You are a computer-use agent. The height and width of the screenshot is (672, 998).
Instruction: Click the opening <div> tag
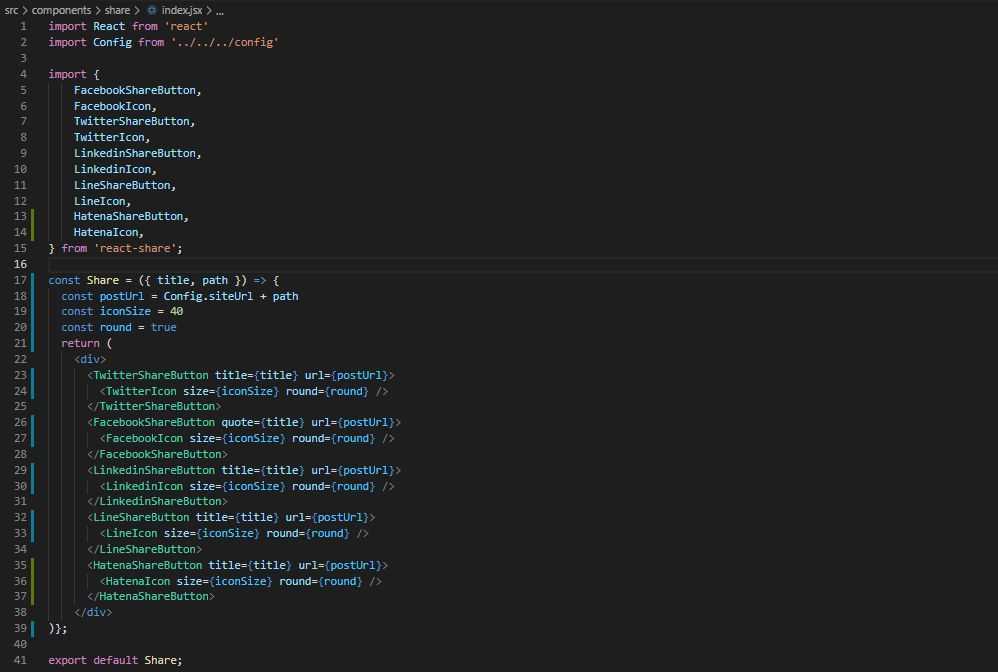click(x=90, y=358)
